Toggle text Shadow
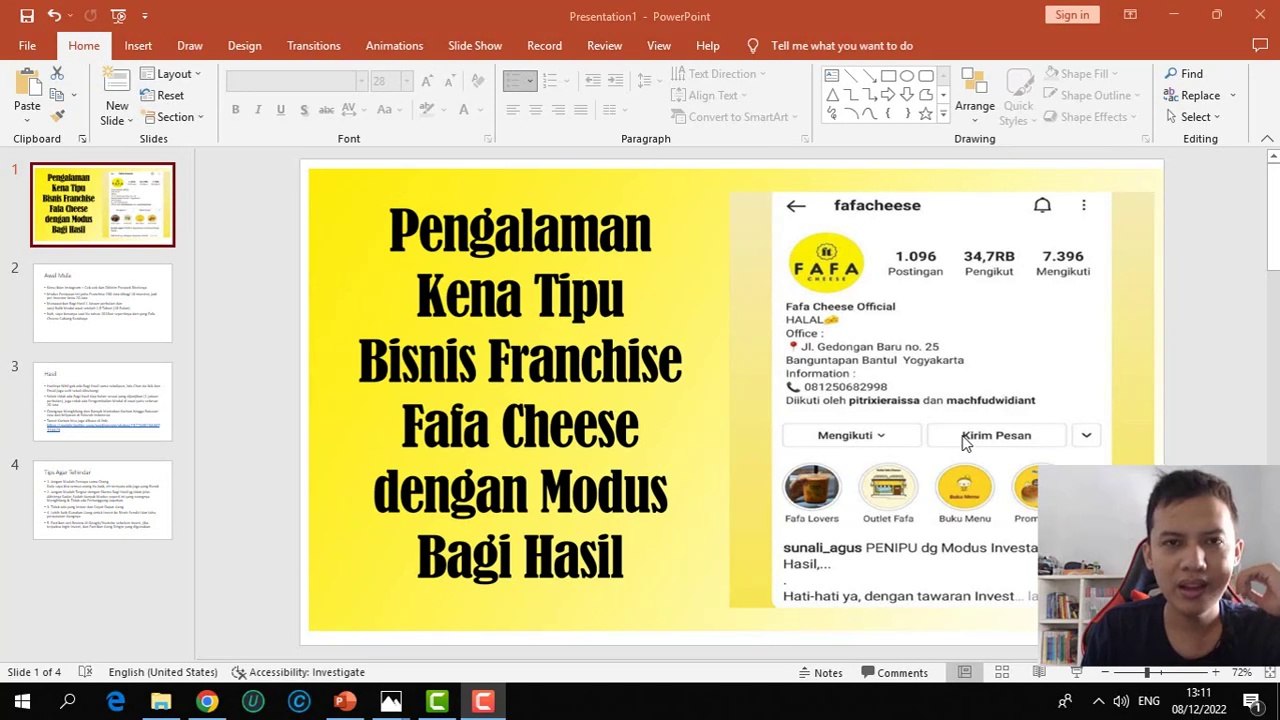1280x720 pixels. (303, 109)
